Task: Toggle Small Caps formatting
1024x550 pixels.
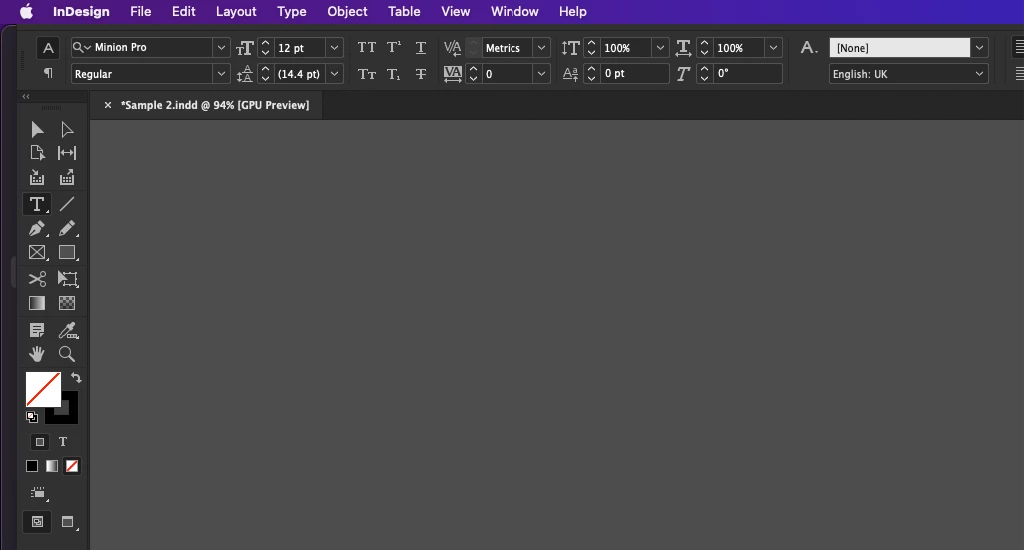Action: click(x=367, y=74)
